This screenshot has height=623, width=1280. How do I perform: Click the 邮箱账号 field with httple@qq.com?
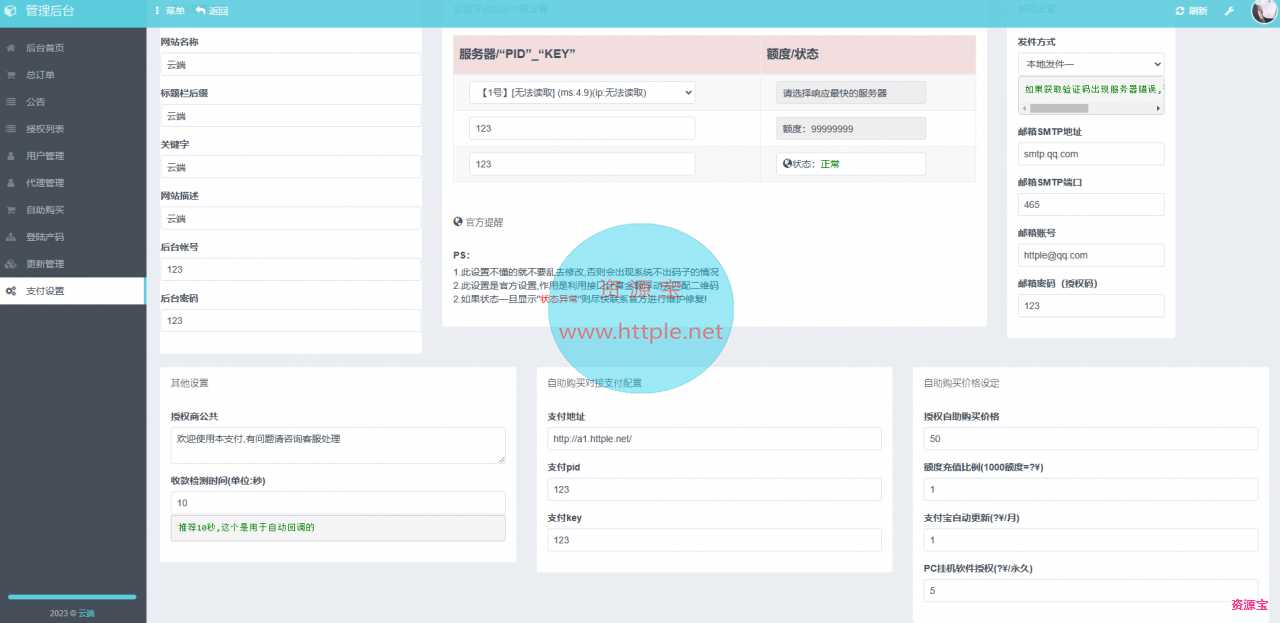point(1091,255)
